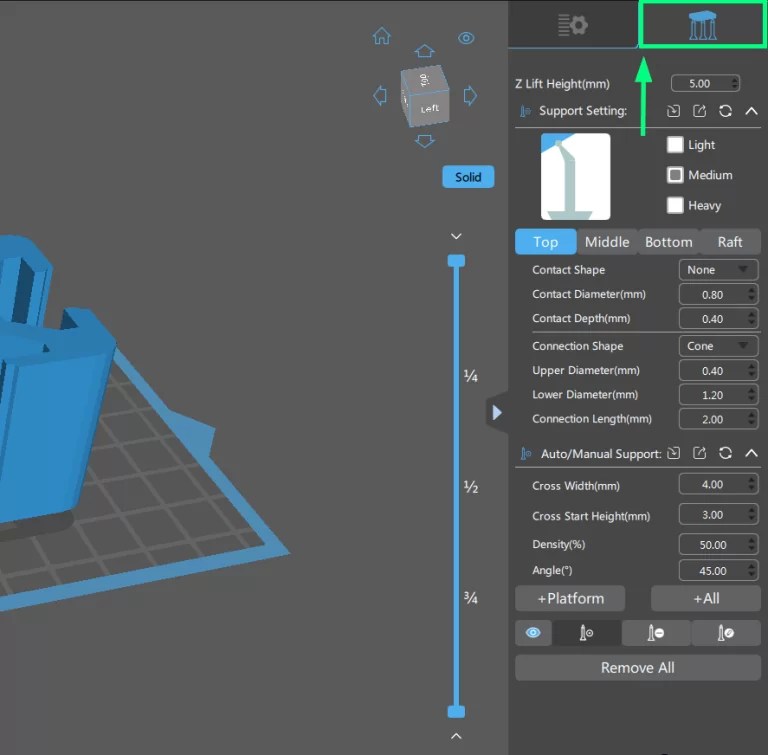Step layer down with top chevron
The width and height of the screenshot is (768, 755).
coord(456,236)
